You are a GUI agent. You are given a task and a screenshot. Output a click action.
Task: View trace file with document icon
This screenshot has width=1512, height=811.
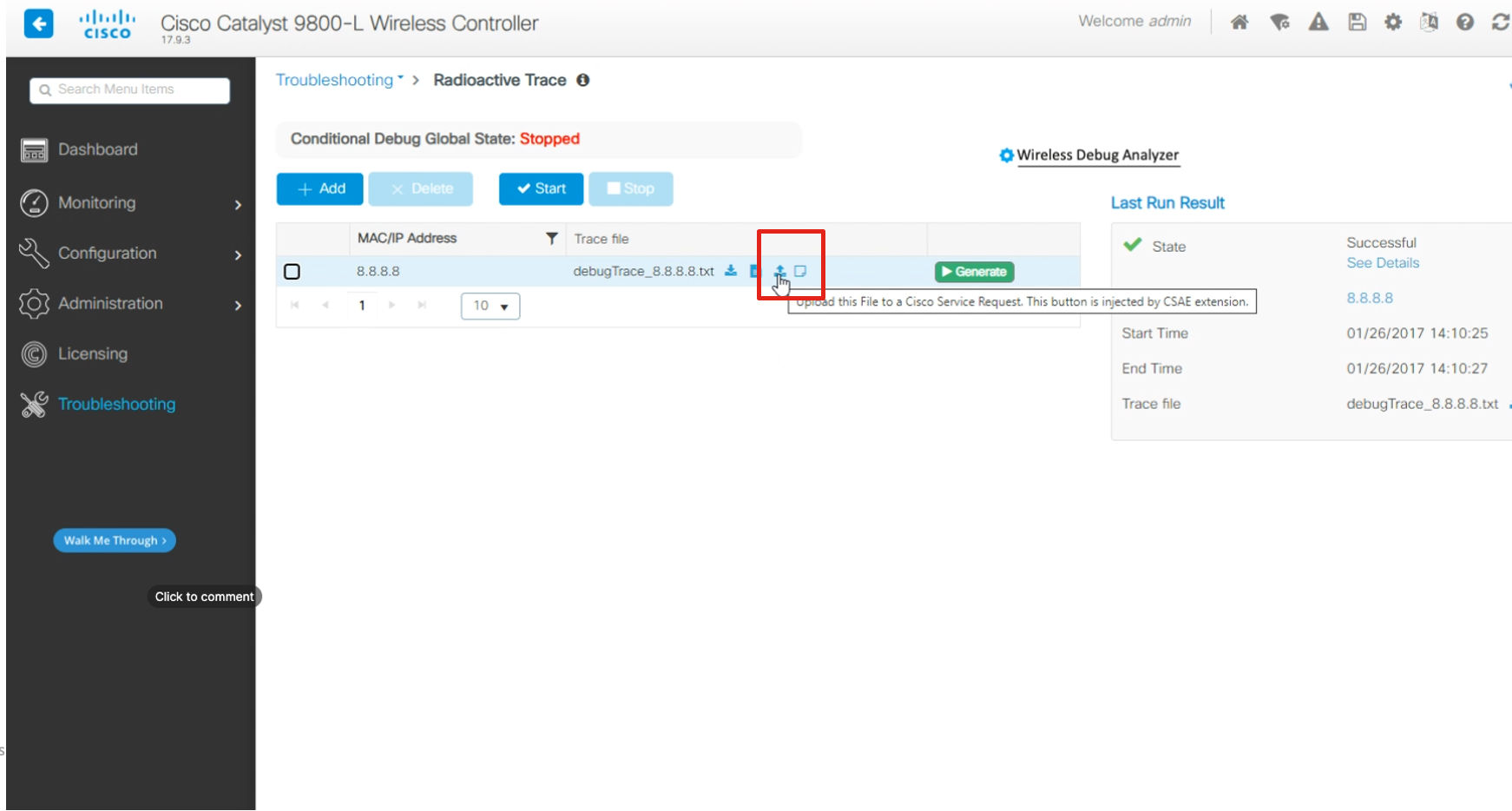(753, 271)
